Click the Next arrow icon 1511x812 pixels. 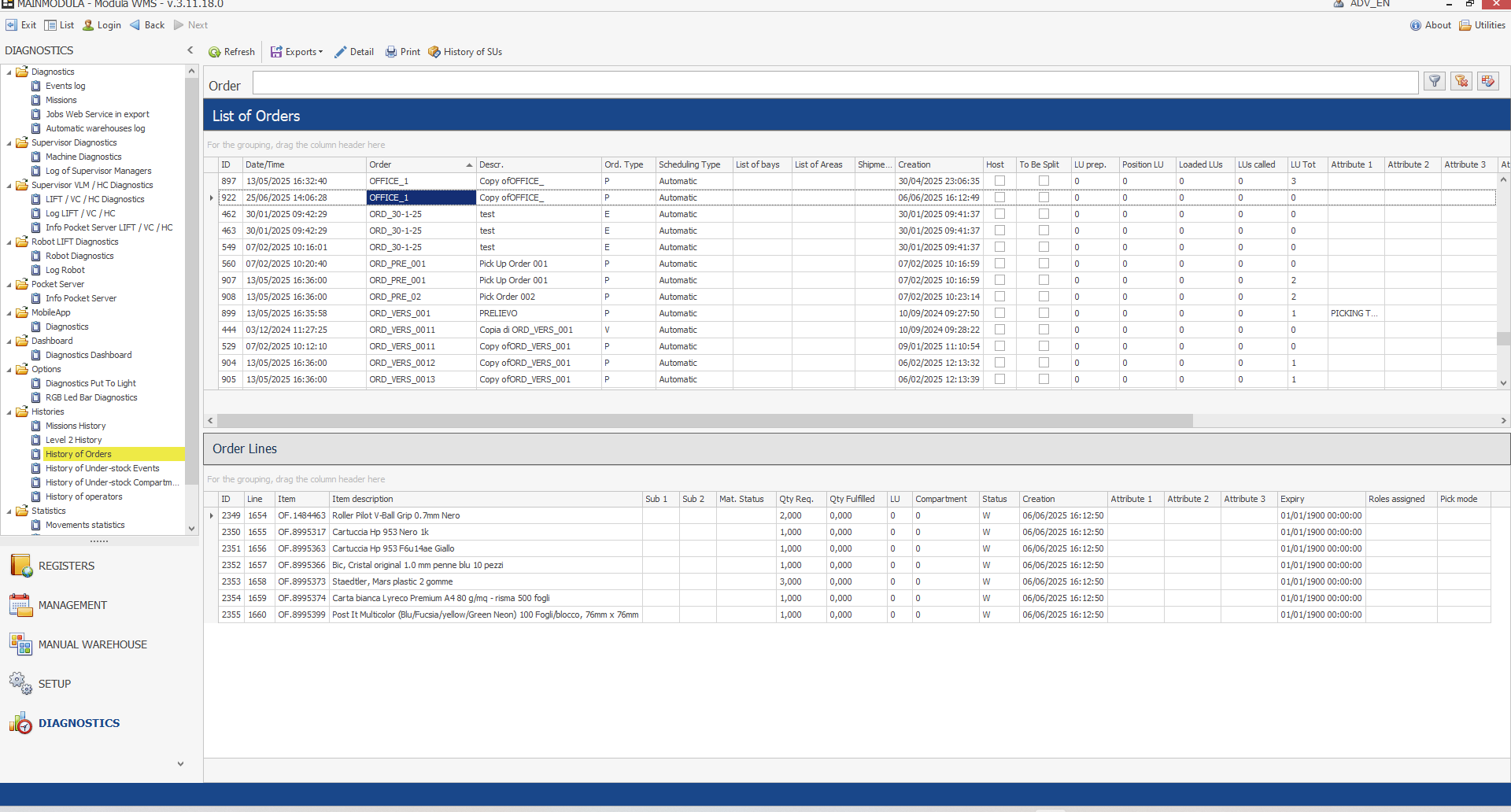[179, 25]
